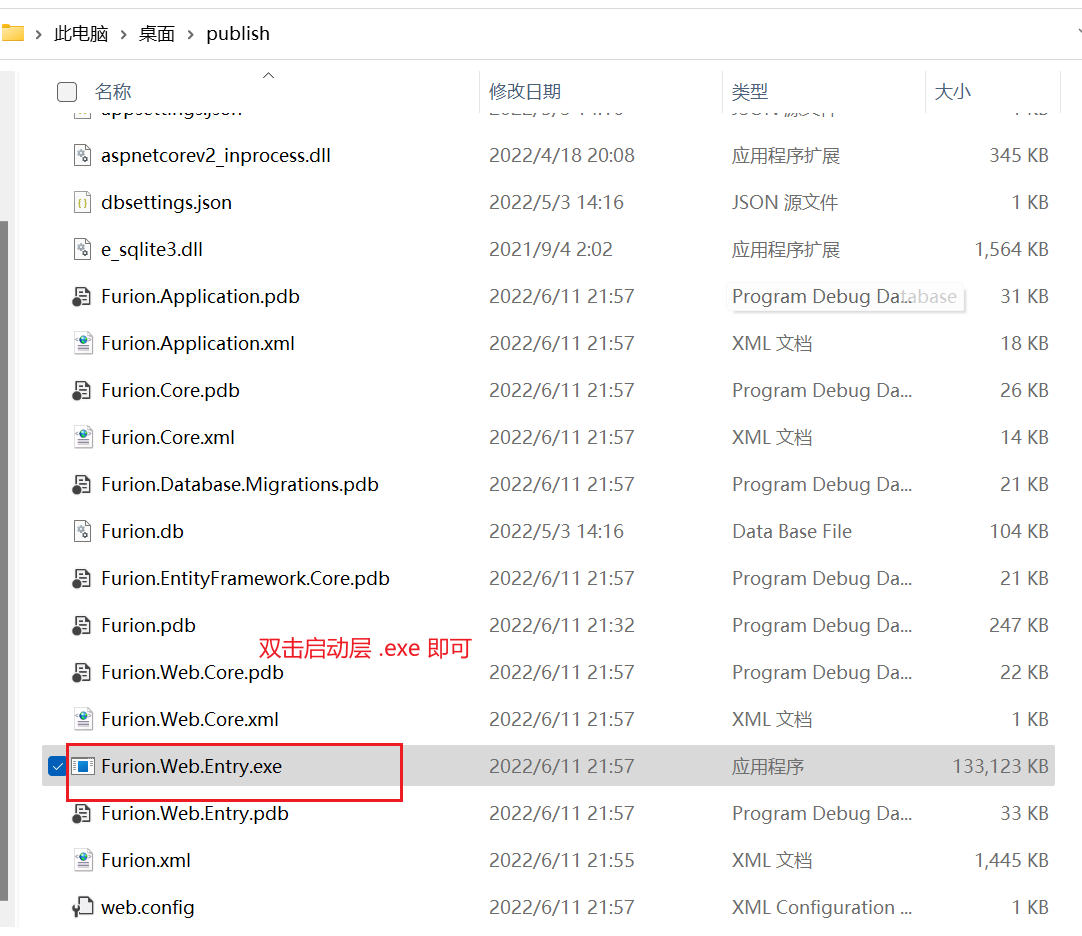Click the Furion.Application.xml file icon
Screen dimensions: 1082x936
(x=83, y=344)
